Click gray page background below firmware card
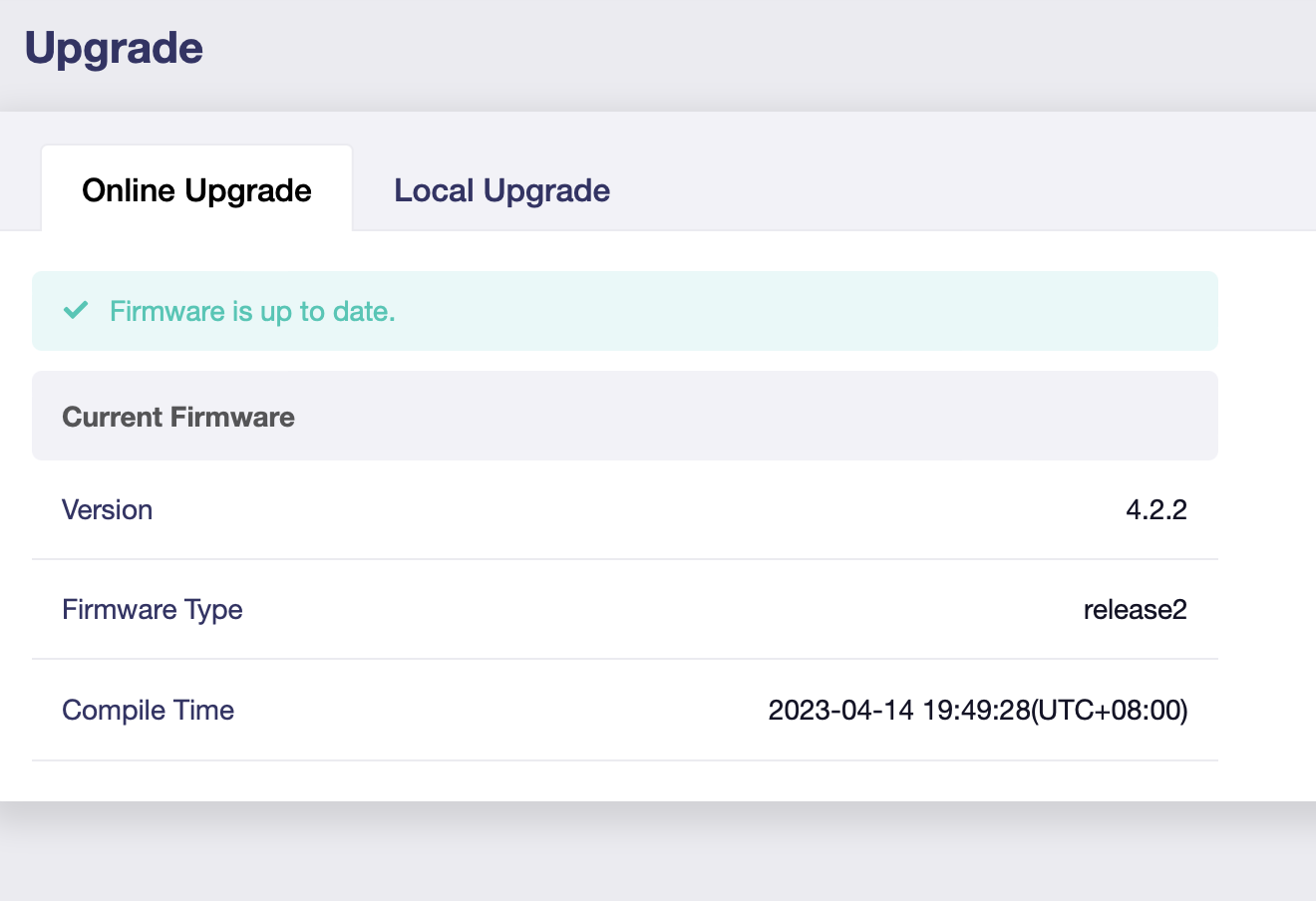Viewport: 1316px width, 901px height. 658,857
